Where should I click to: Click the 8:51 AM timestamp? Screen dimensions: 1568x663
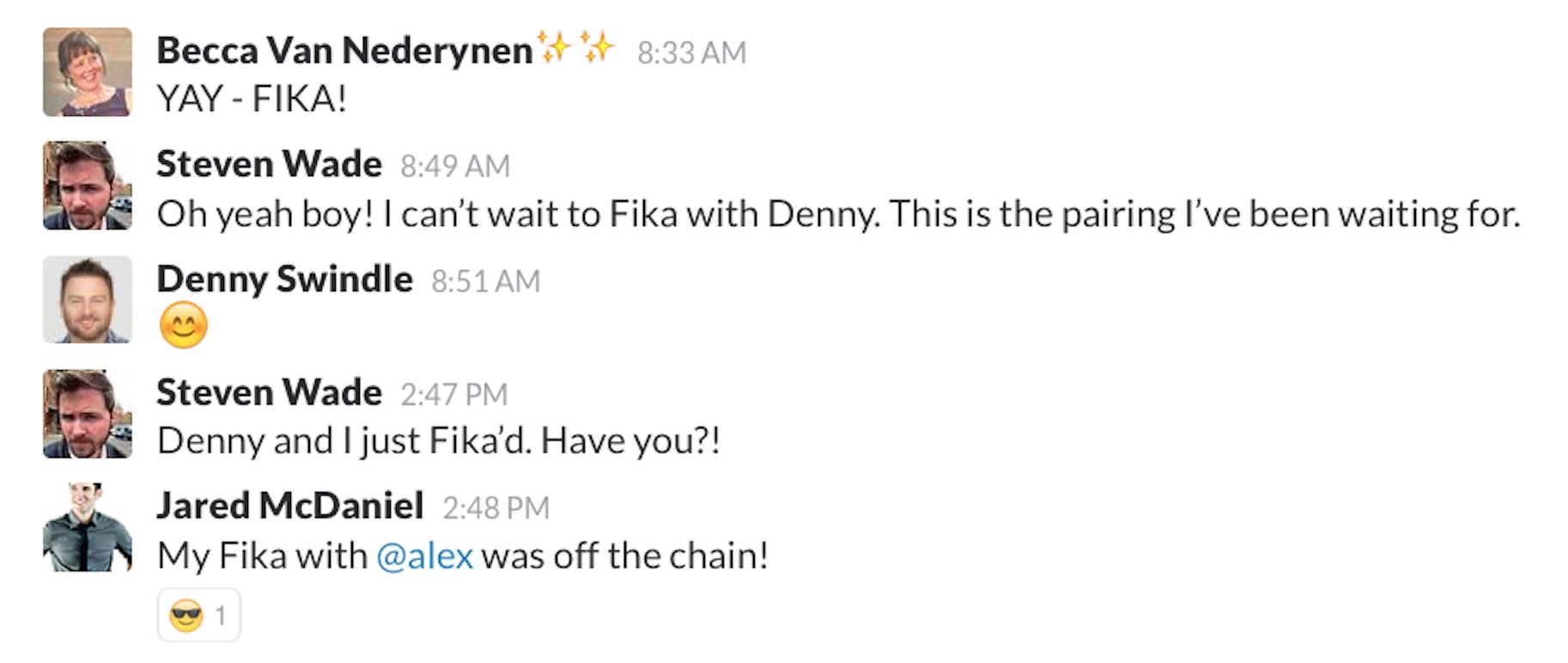click(485, 282)
